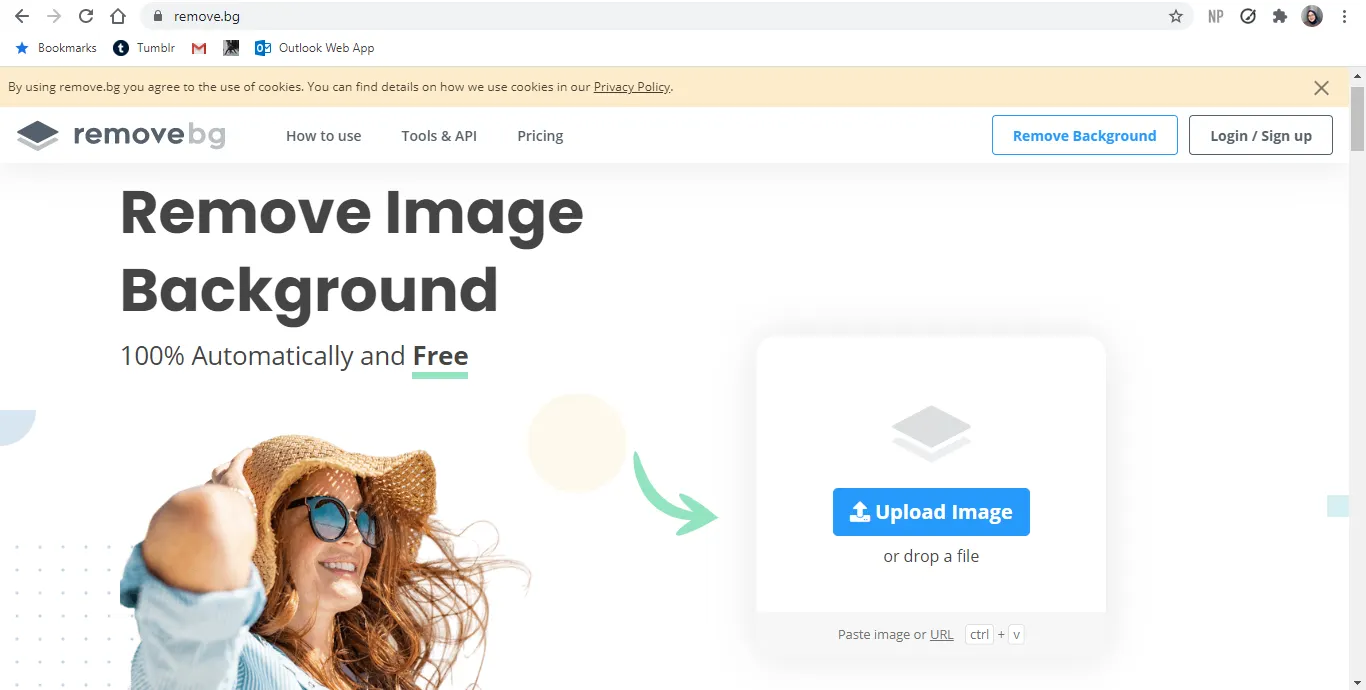Click the remove.bg logo

click(121, 135)
